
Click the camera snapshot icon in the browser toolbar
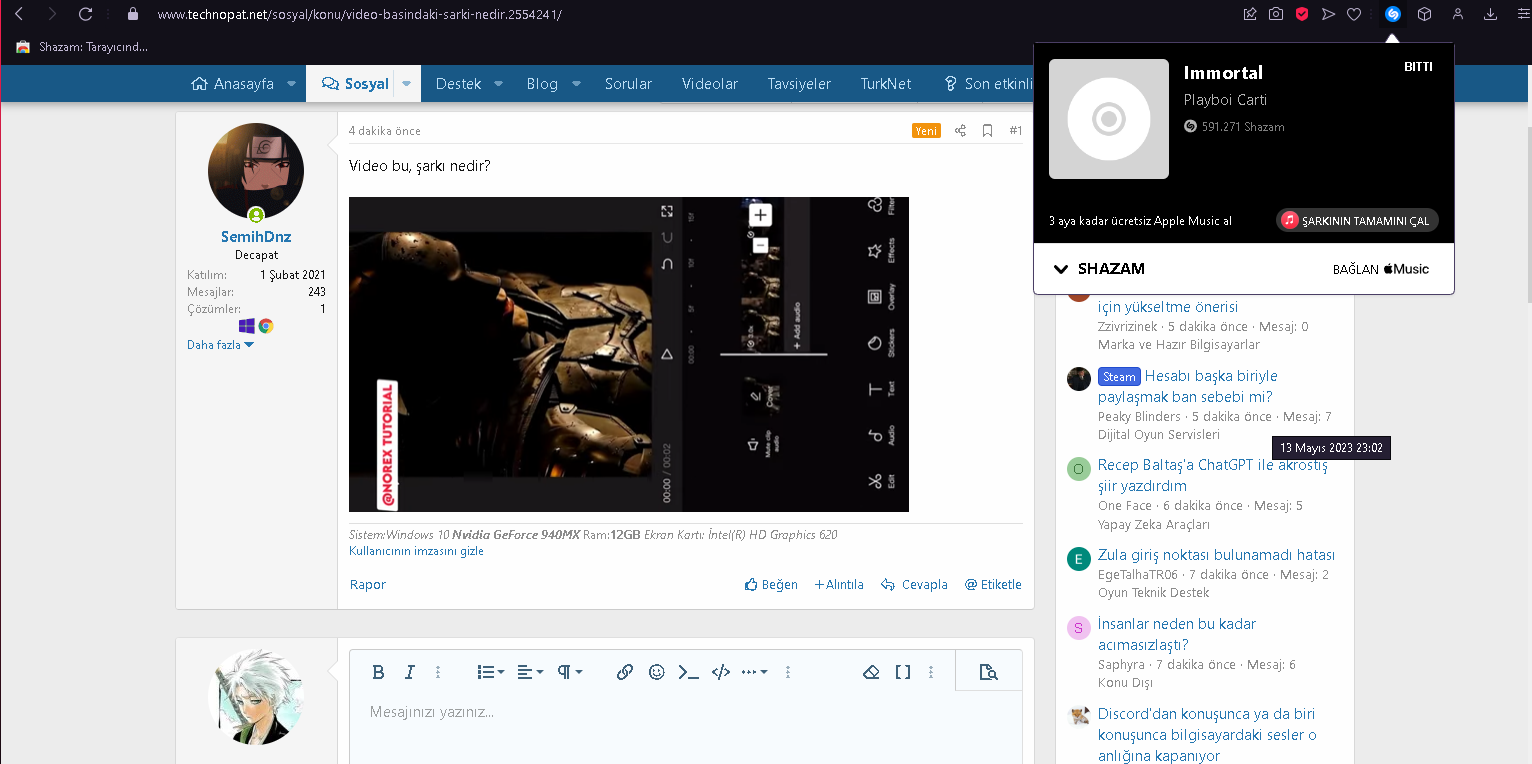pyautogui.click(x=1276, y=14)
